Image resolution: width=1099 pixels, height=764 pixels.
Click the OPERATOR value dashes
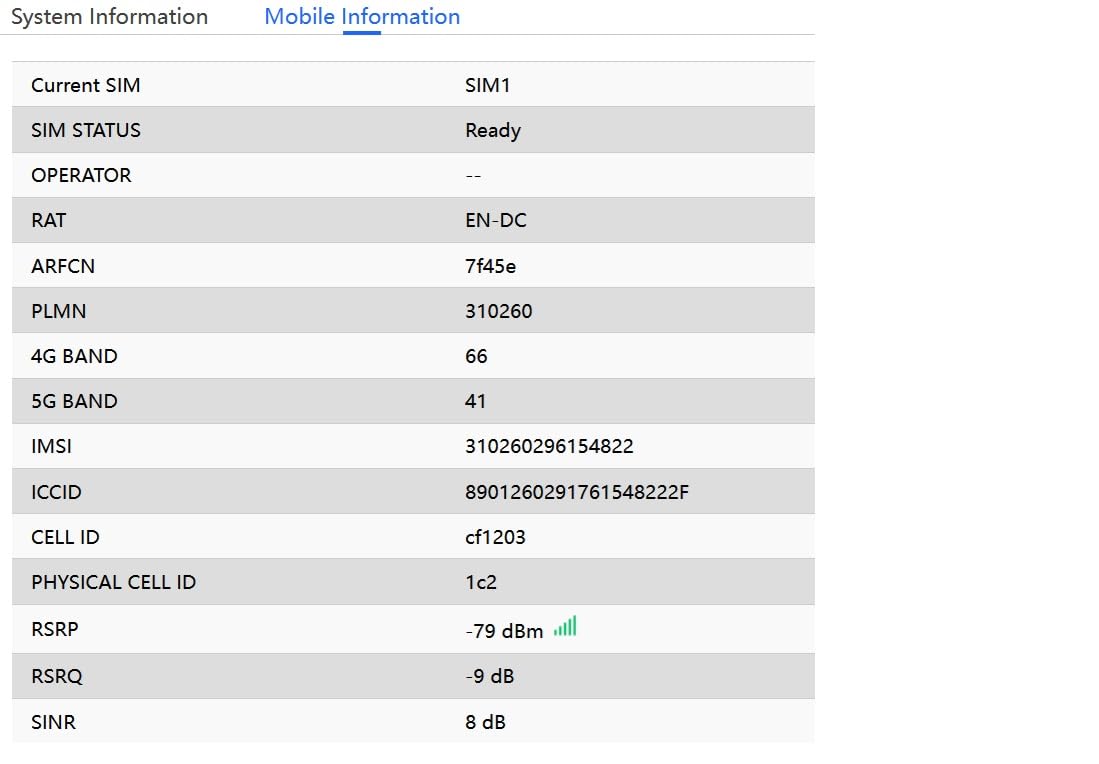473,175
